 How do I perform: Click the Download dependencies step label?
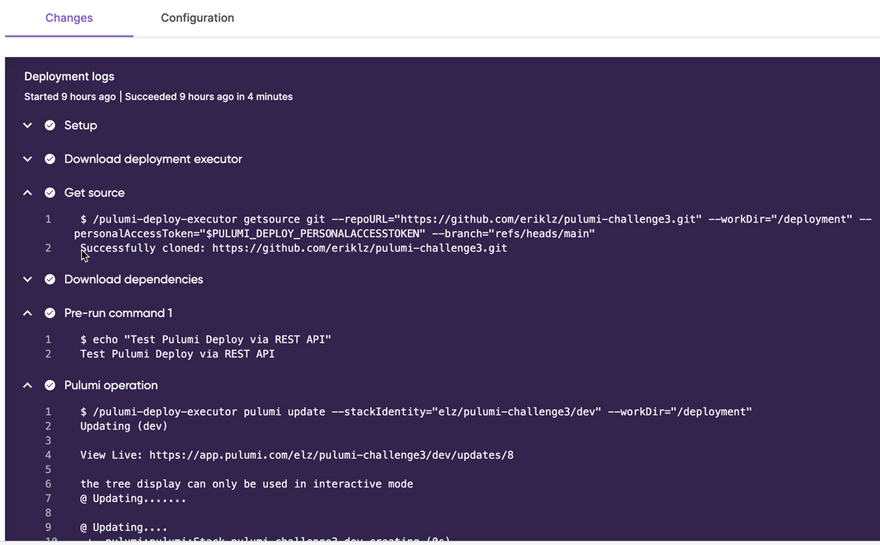[x=134, y=280]
